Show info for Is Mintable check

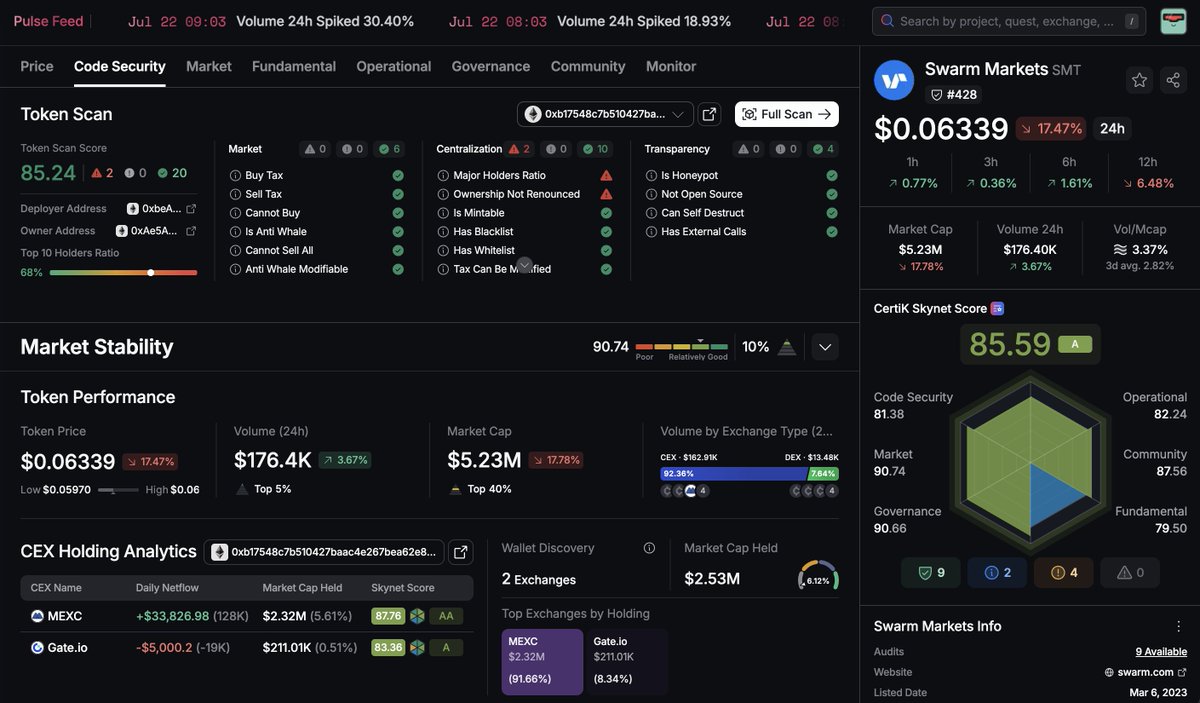click(443, 213)
